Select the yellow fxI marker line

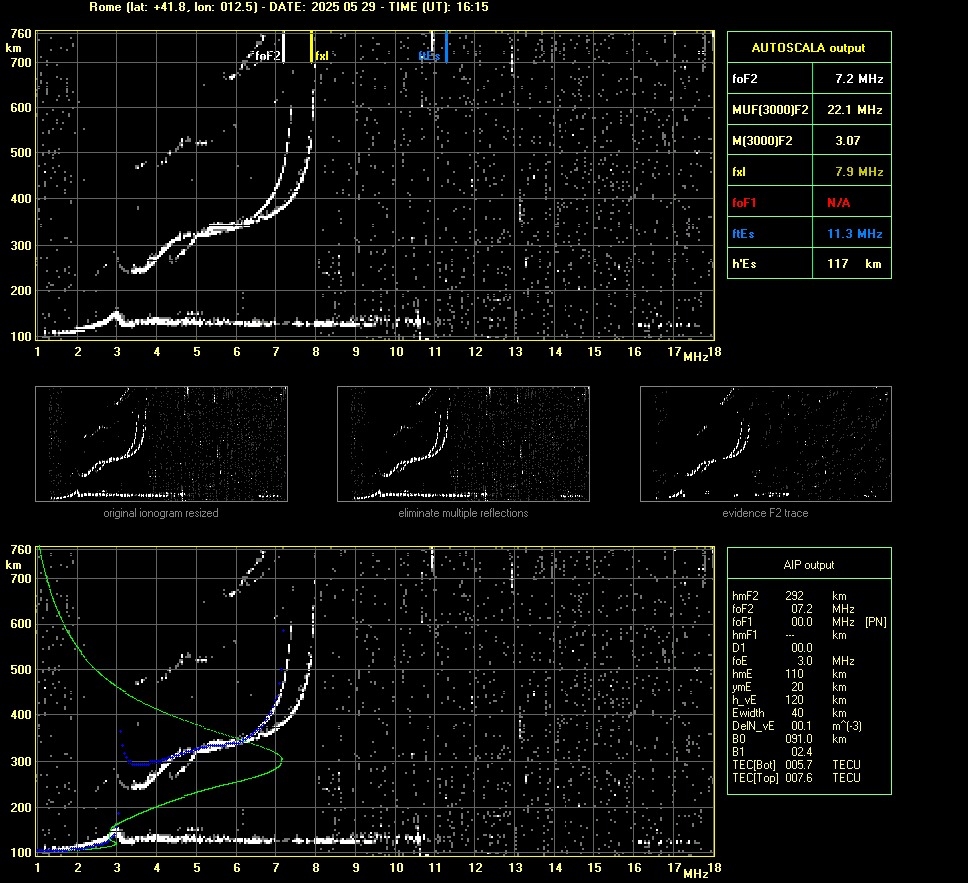pos(311,47)
